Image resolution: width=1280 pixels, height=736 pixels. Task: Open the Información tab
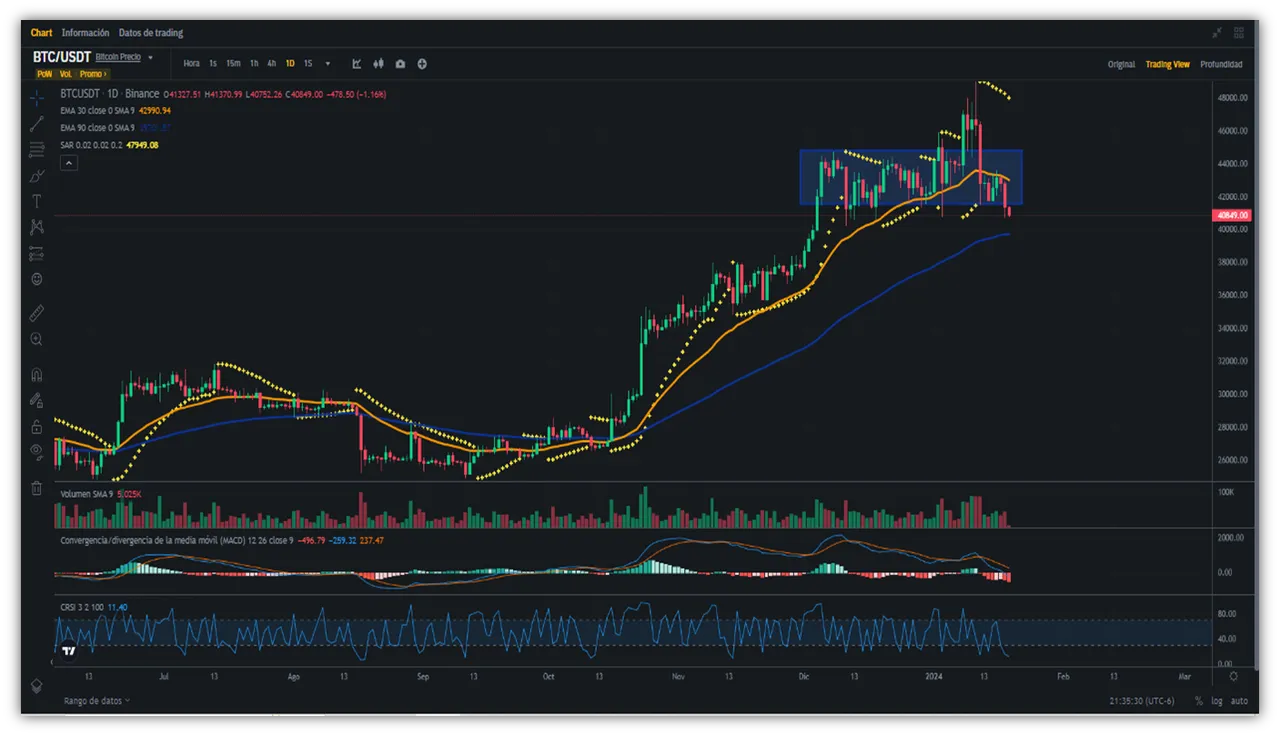pyautogui.click(x=85, y=33)
